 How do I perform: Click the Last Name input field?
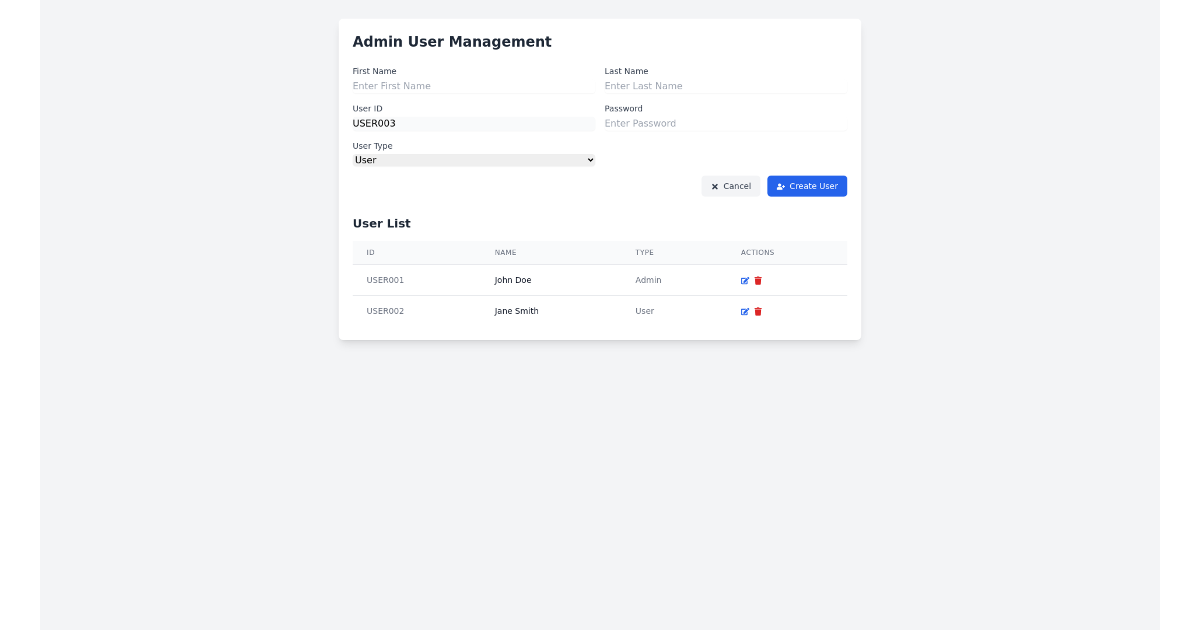pyautogui.click(x=725, y=86)
